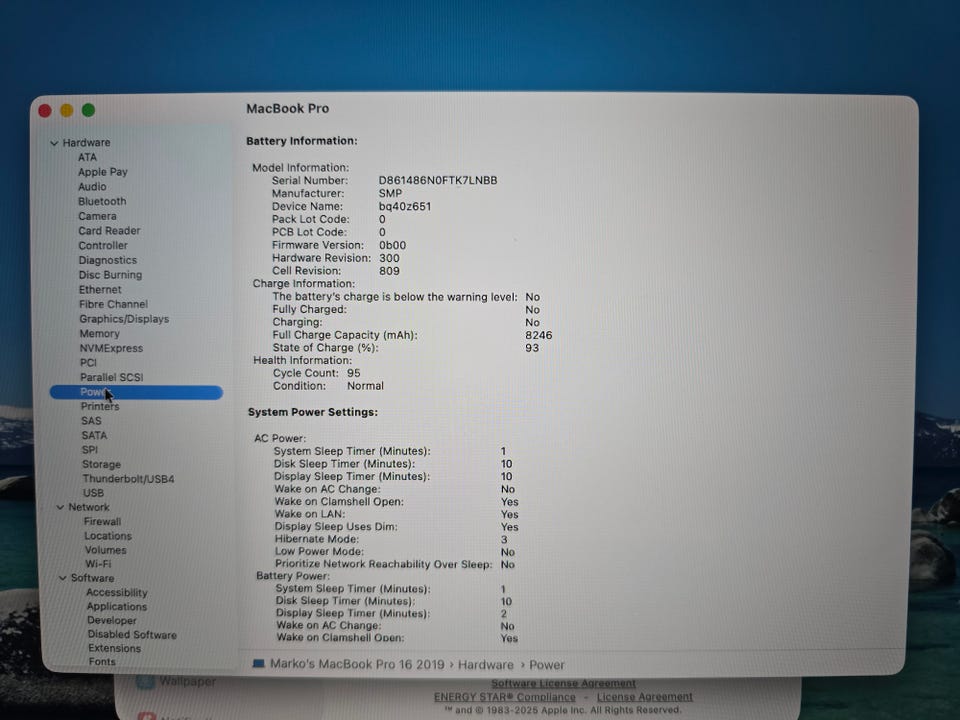Select Firewall under Network
Image resolution: width=960 pixels, height=720 pixels.
102,522
